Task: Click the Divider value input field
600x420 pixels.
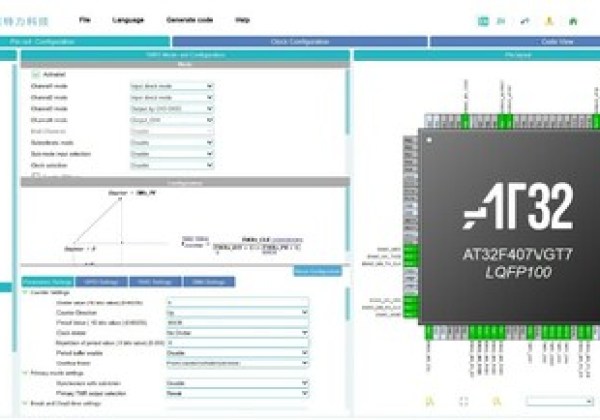Action: pos(237,301)
